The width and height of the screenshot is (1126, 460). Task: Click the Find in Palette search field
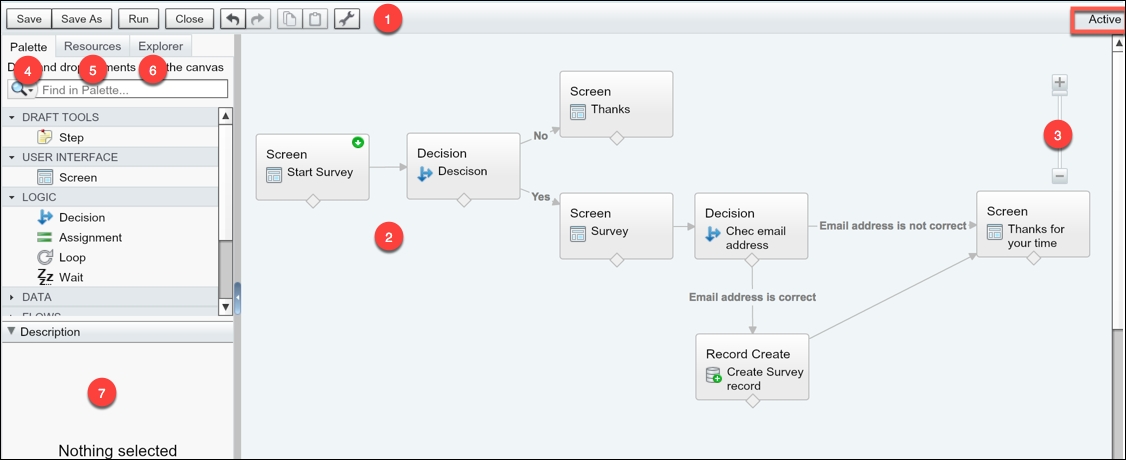point(132,90)
